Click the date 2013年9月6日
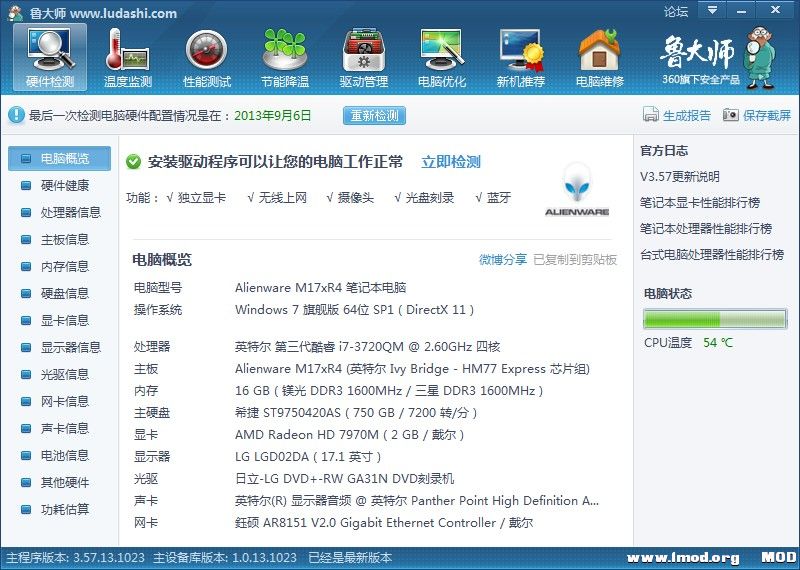 272,115
